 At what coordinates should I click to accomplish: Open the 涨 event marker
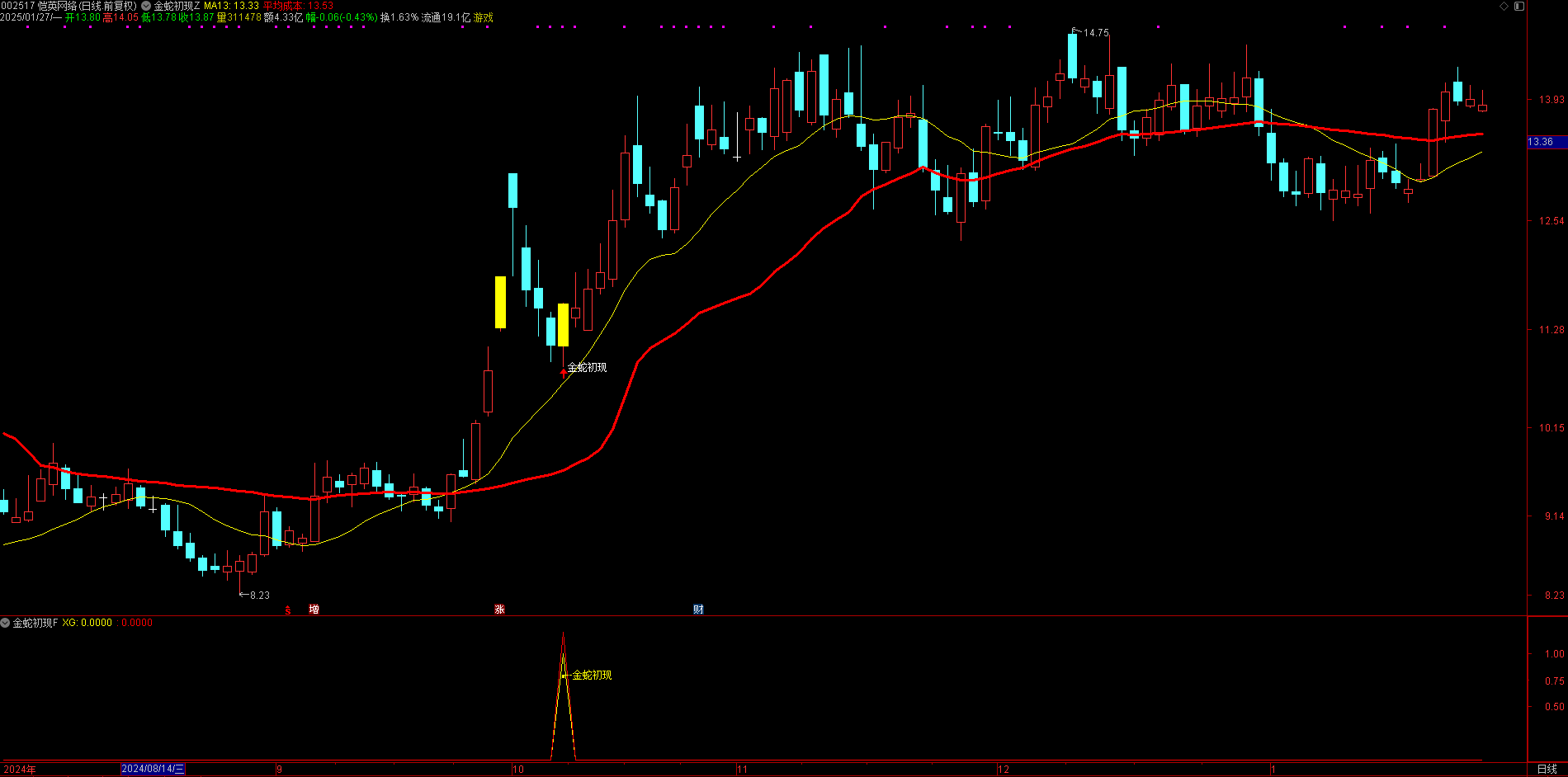499,610
